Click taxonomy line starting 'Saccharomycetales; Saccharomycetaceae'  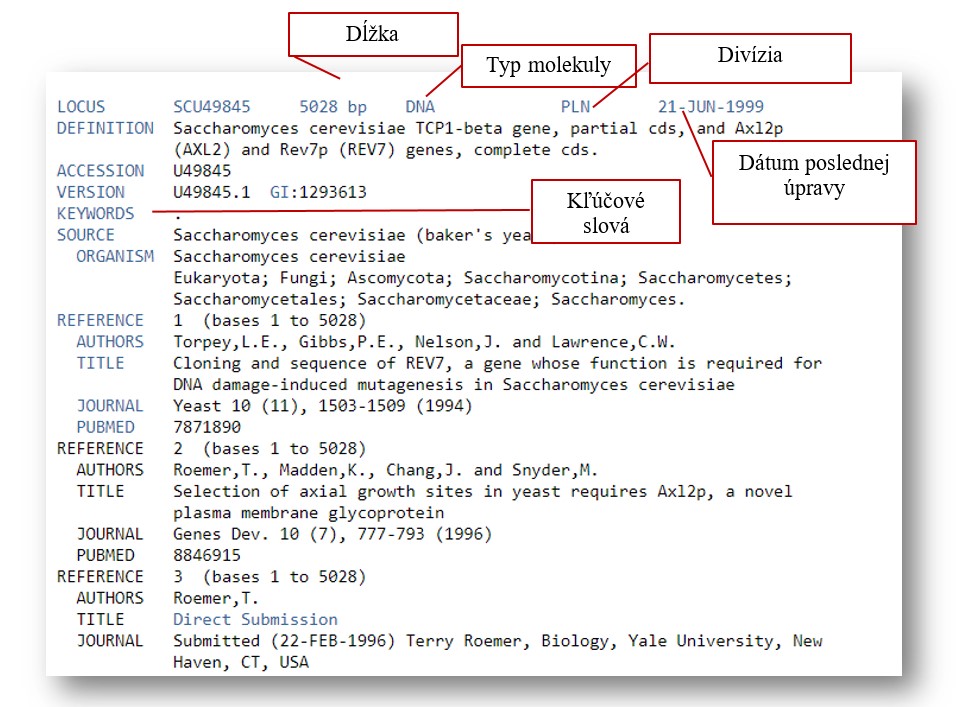tap(429, 300)
